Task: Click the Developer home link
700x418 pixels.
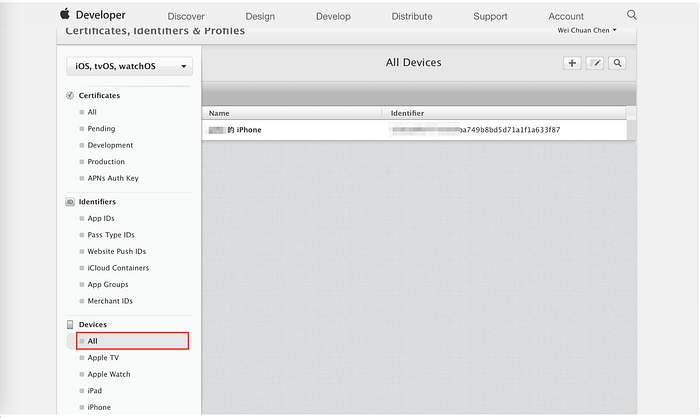Action: point(100,15)
